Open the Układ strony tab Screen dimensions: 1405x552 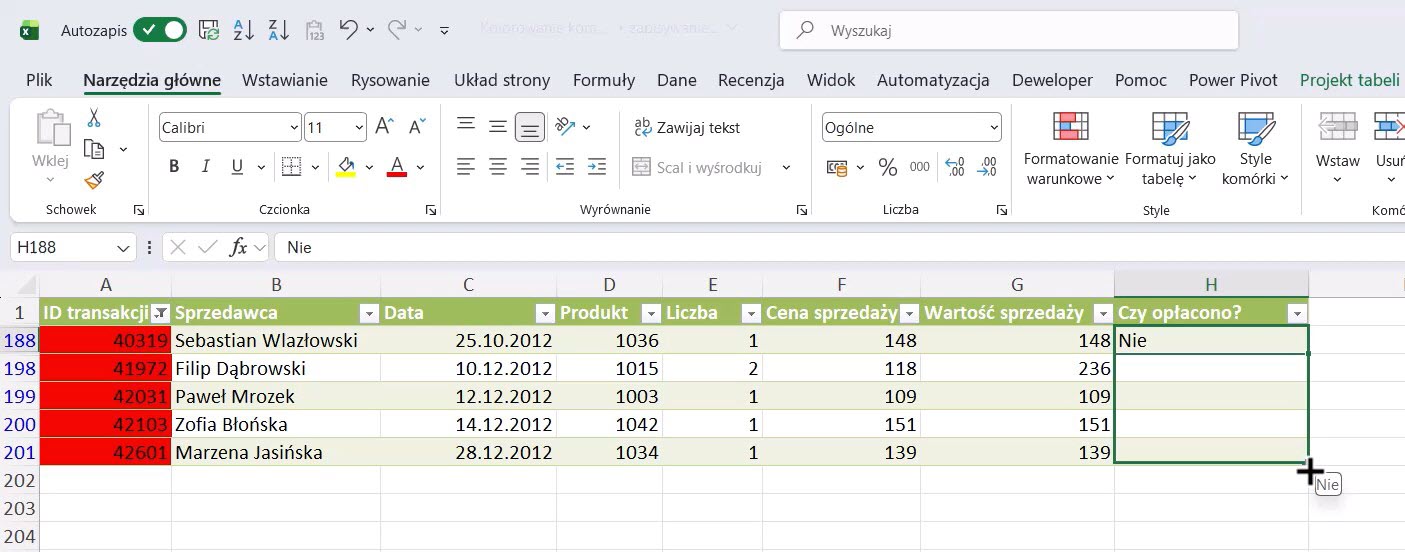[x=502, y=80]
